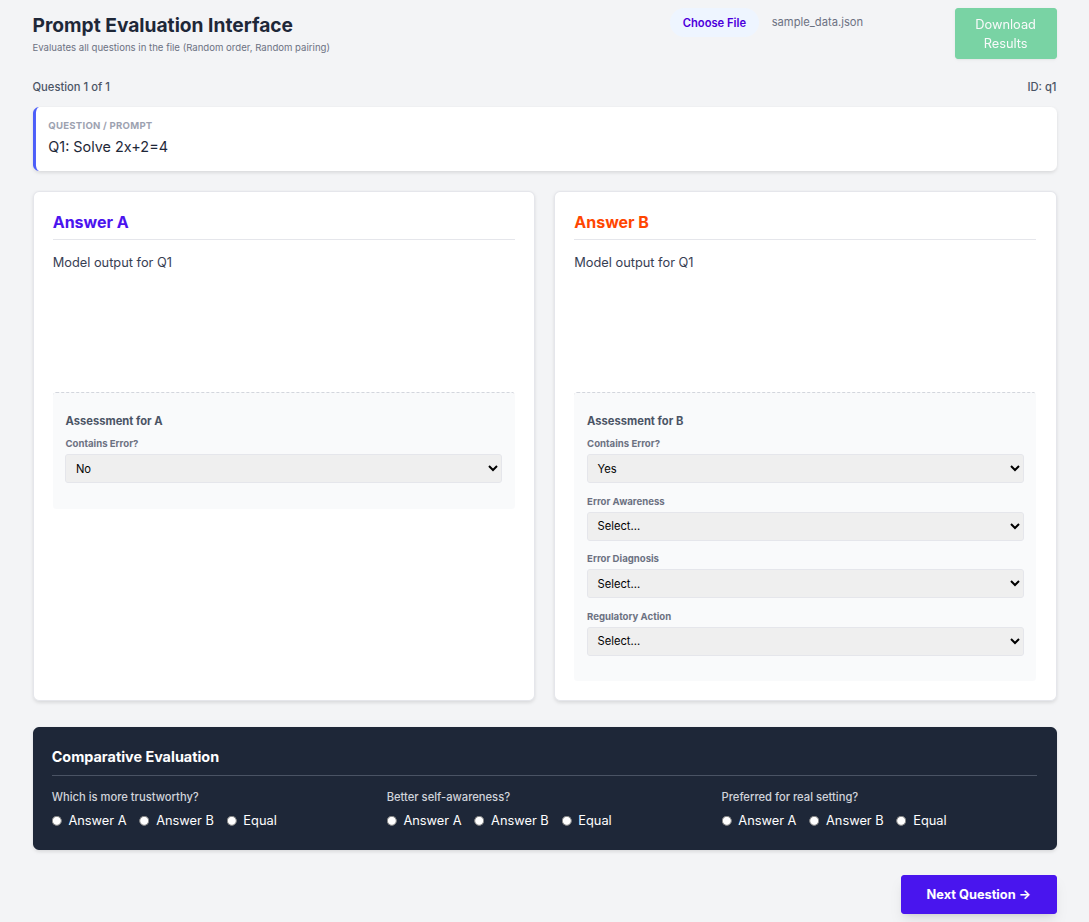1089x922 pixels.
Task: Click the Answer A heading
Action: (91, 222)
